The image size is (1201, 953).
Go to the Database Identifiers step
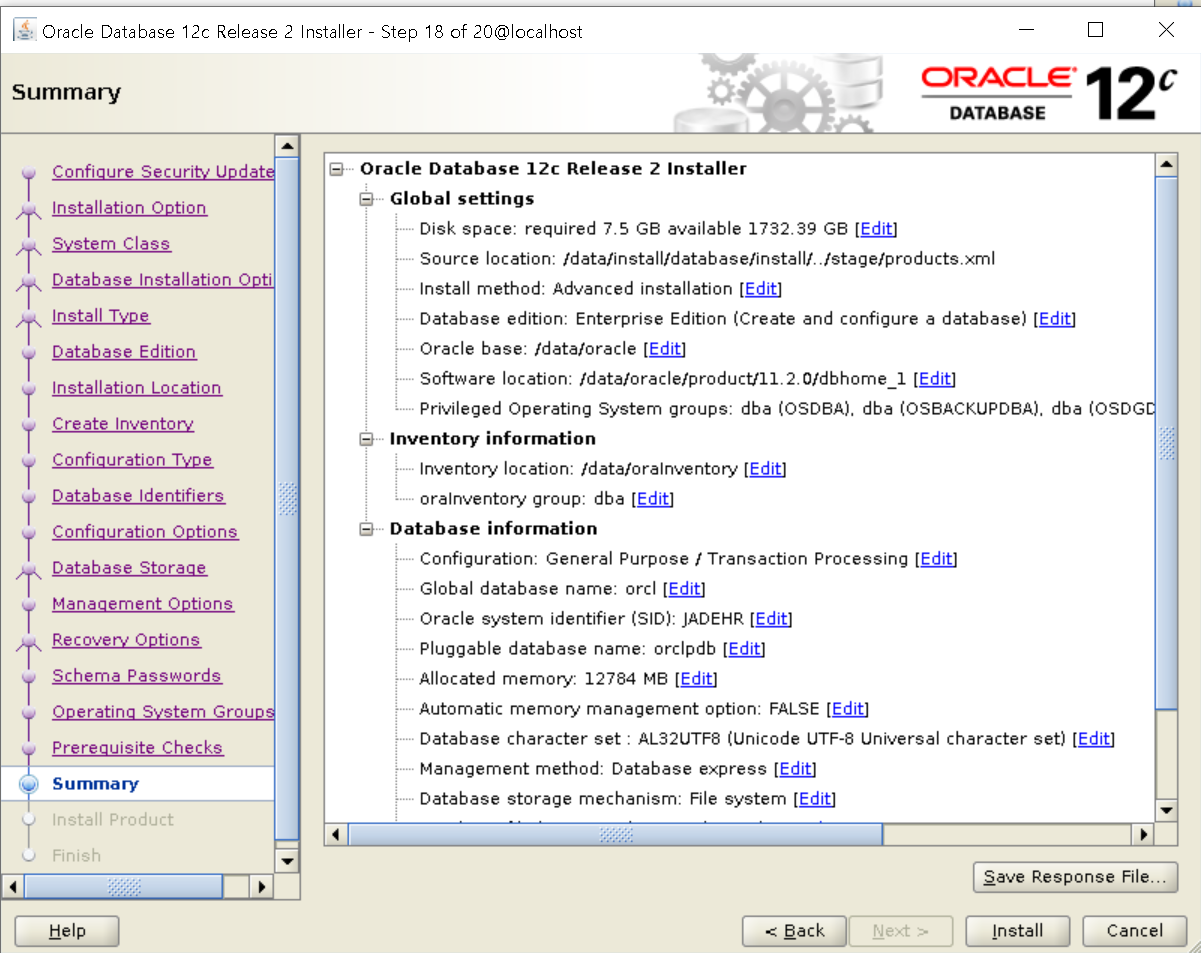pos(138,496)
